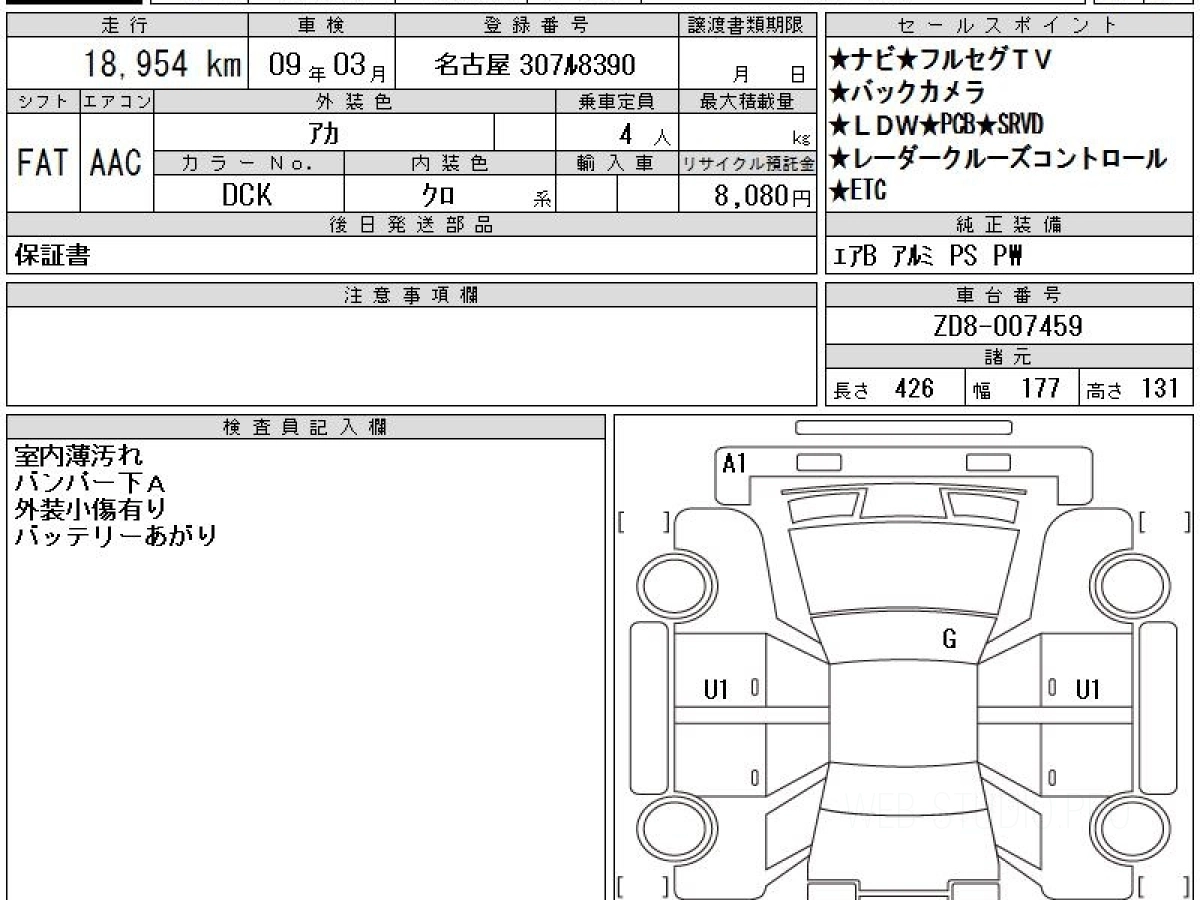Image resolution: width=1200 pixels, height=900 pixels.
Task: Select chassis number ZD8-007459
Action: click(1008, 326)
